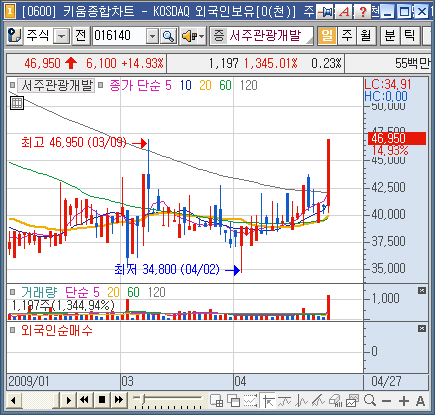The width and height of the screenshot is (435, 415).
Task: Switch to the 월 (monthly) chart period
Action: [366, 36]
